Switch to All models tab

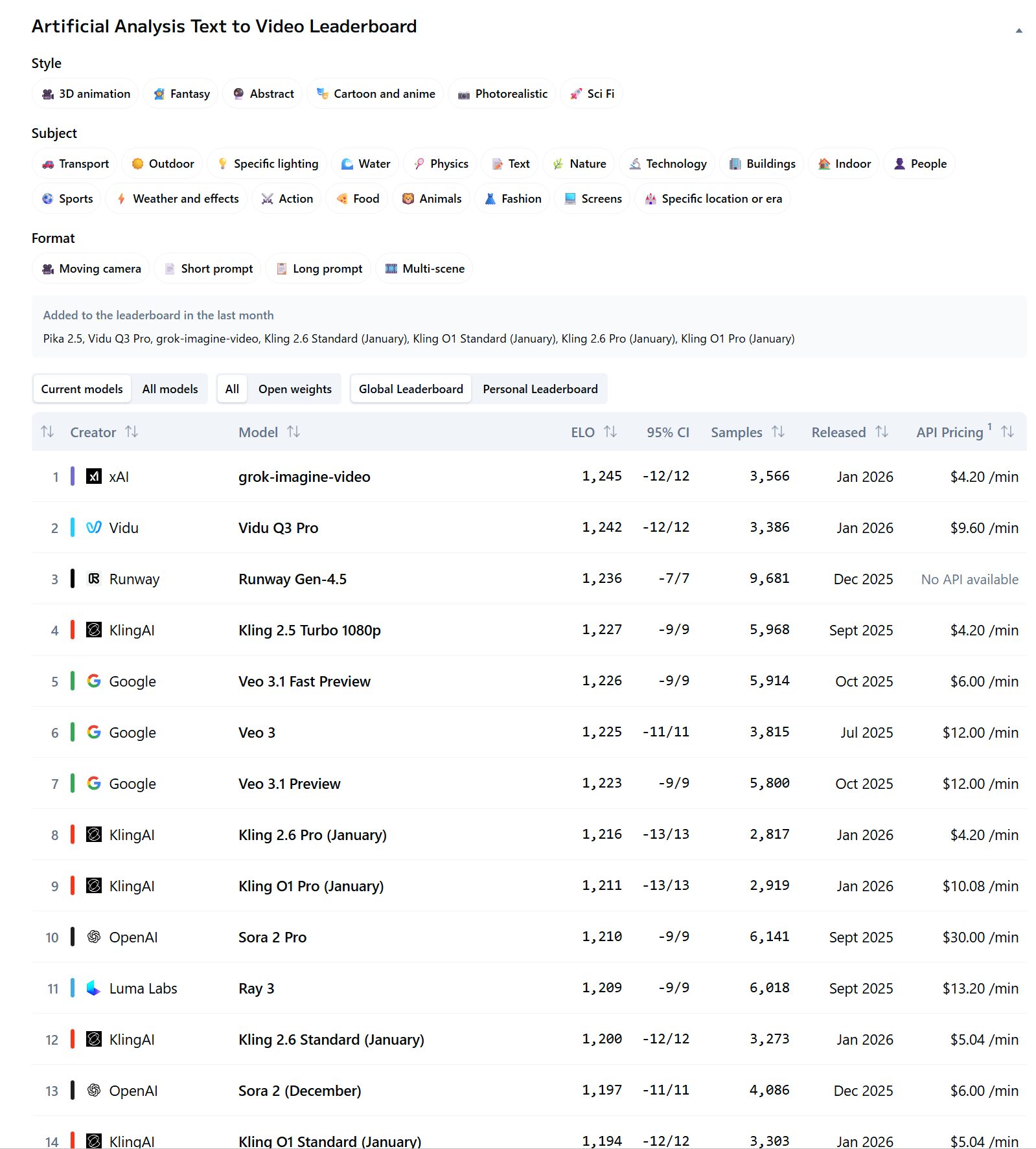[x=170, y=389]
